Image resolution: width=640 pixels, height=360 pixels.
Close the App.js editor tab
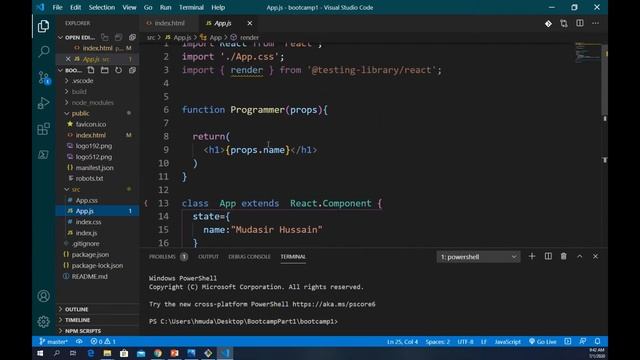click(249, 23)
